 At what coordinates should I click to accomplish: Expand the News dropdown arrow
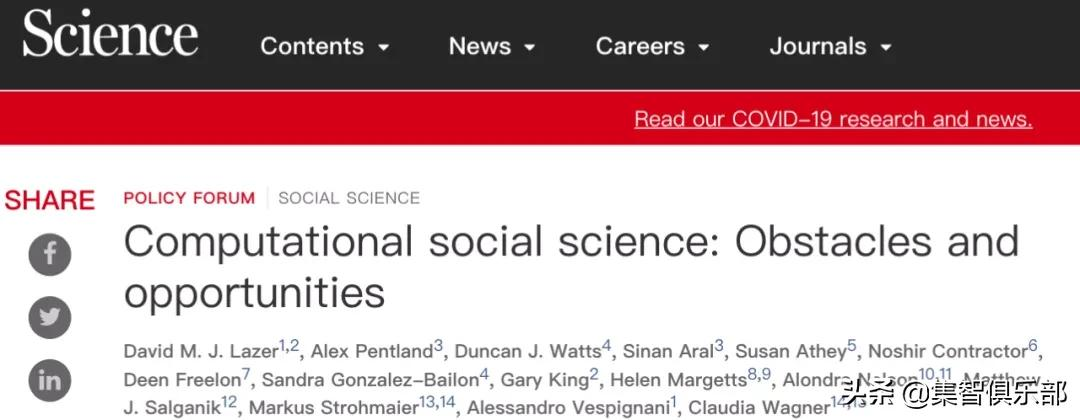point(529,47)
